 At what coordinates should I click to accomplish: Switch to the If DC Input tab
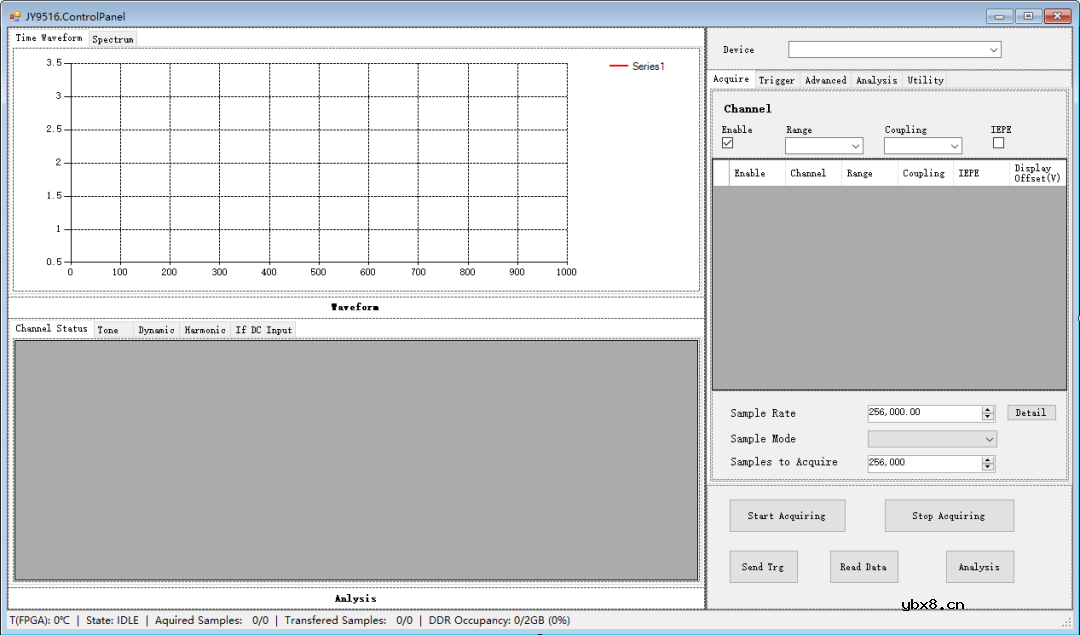(264, 330)
